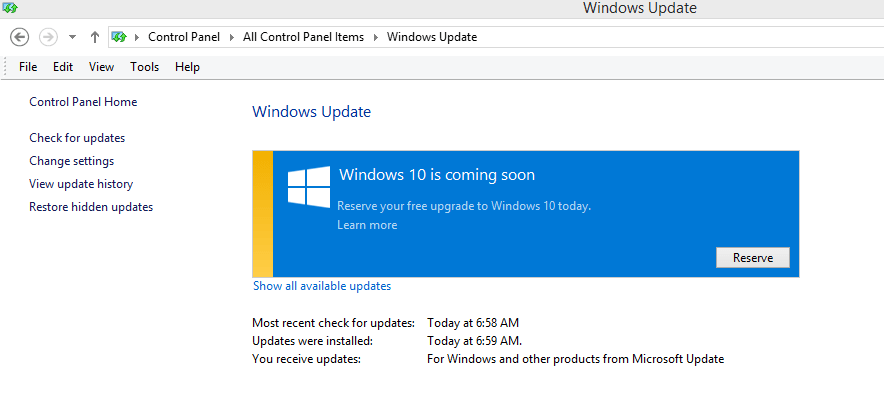Click the Windows Update breadcrumb in address bar
Viewport: 884px width, 401px height.
point(432,37)
